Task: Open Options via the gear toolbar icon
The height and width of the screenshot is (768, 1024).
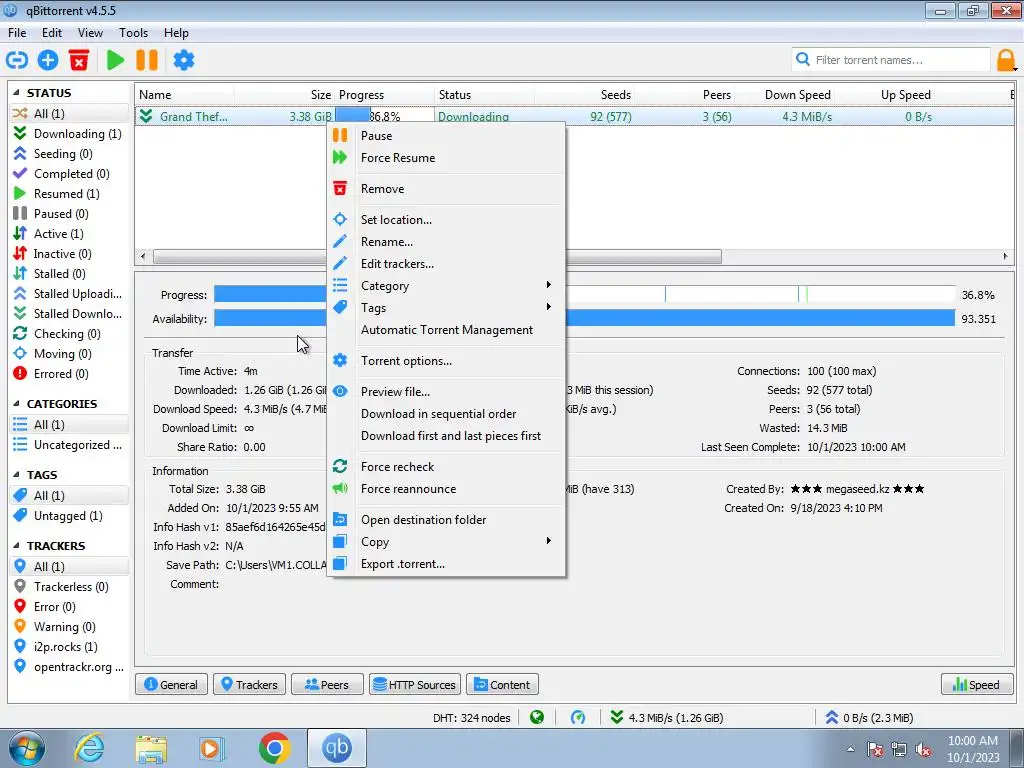Action: [184, 60]
